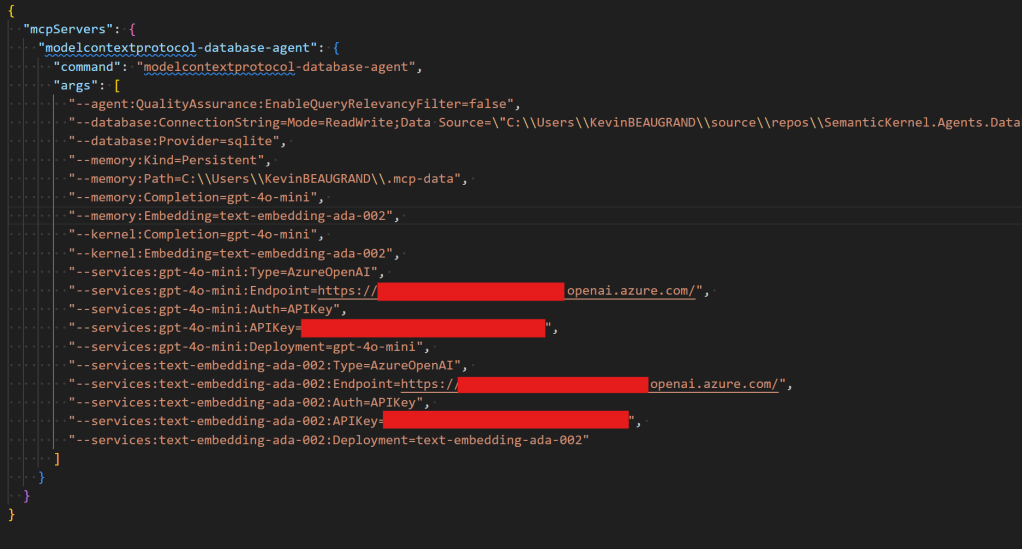The width and height of the screenshot is (1022, 549).
Task: Click the gpt-4o-mini Deployment argument line
Action: (250, 347)
